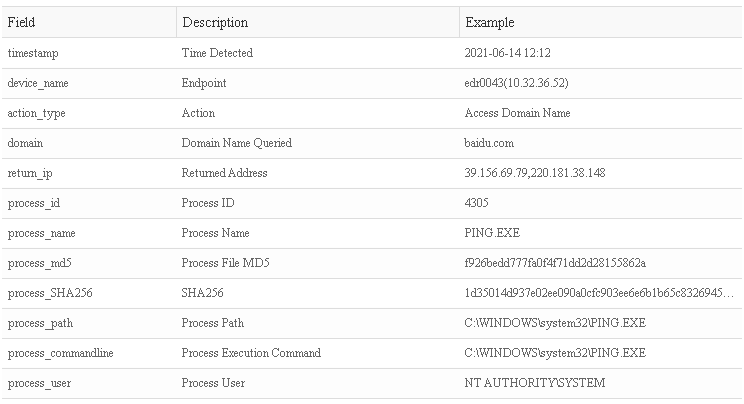Click the truncated SHA256 hash value
The height and width of the screenshot is (404, 744).
coord(600,293)
